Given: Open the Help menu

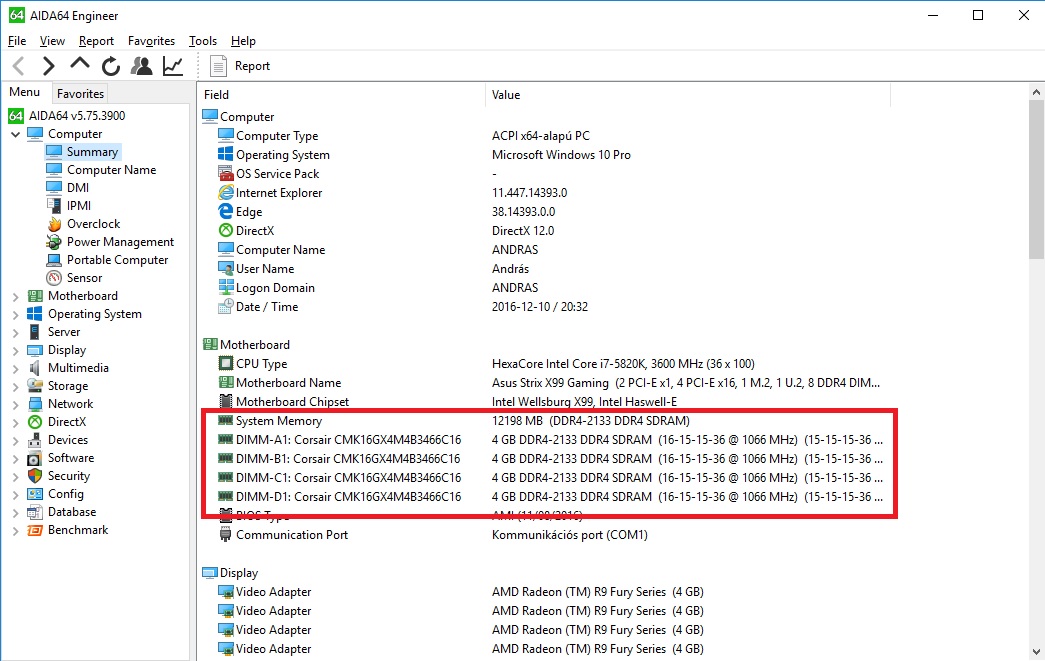Looking at the screenshot, I should 243,41.
